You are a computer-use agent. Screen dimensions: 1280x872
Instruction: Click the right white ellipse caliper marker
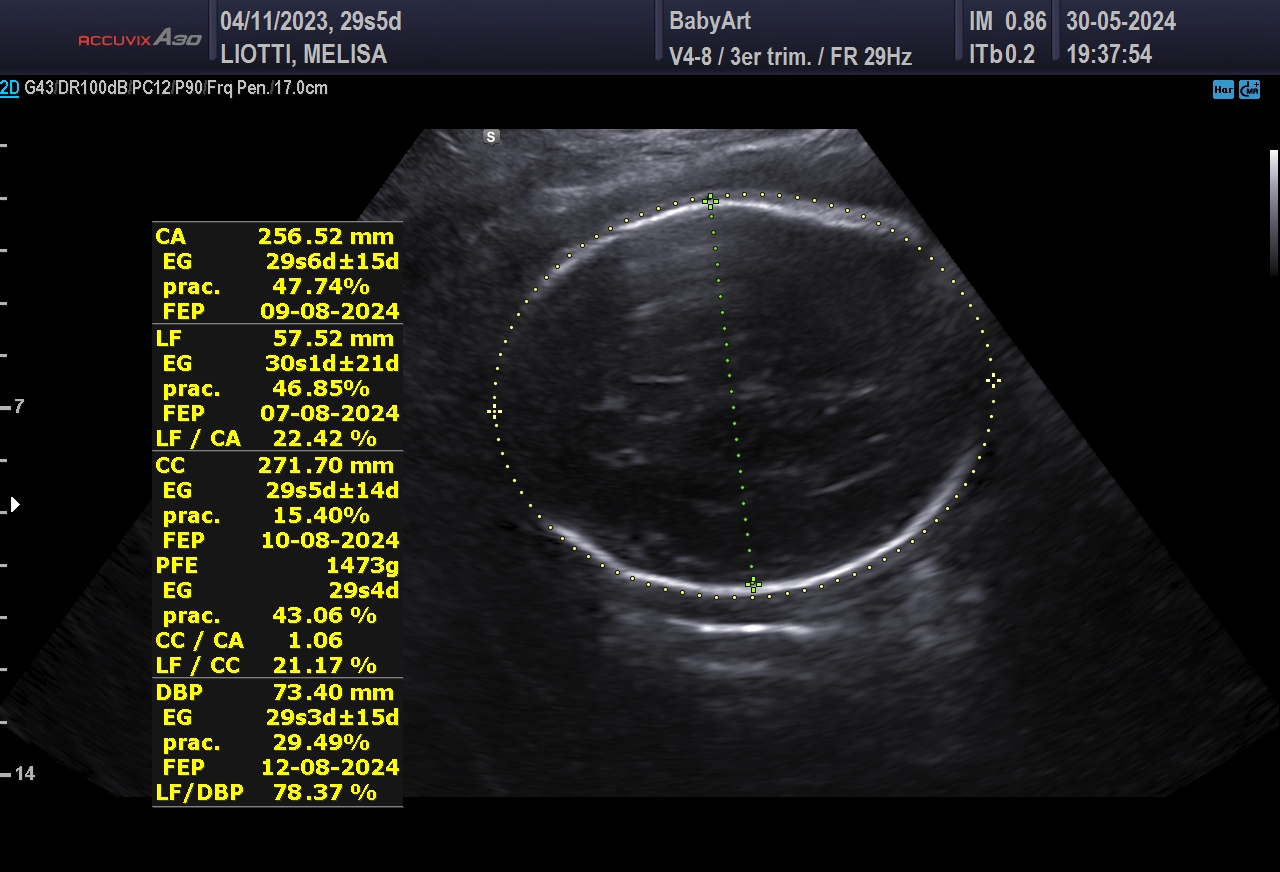pos(993,380)
